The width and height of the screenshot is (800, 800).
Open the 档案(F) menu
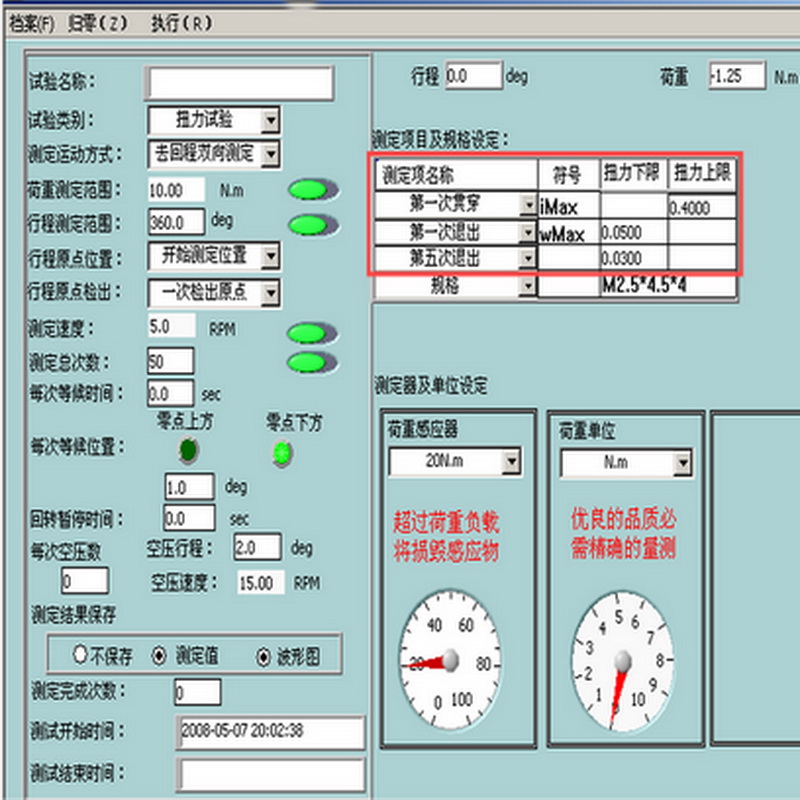point(31,24)
